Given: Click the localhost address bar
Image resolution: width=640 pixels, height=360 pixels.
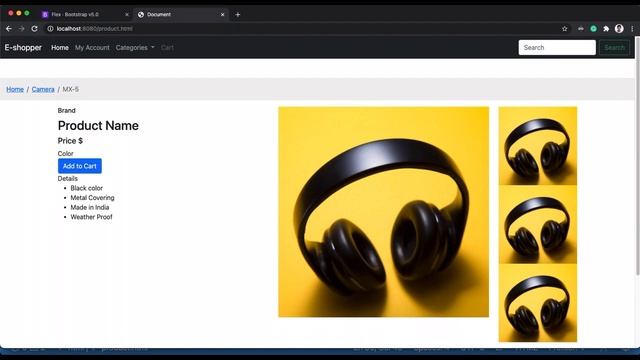Looking at the screenshot, I should tap(302, 29).
